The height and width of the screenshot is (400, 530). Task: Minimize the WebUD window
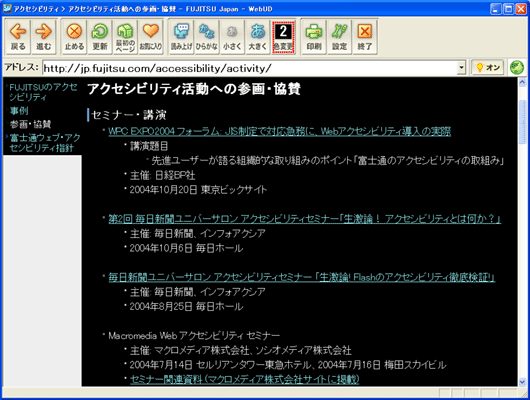[496, 9]
